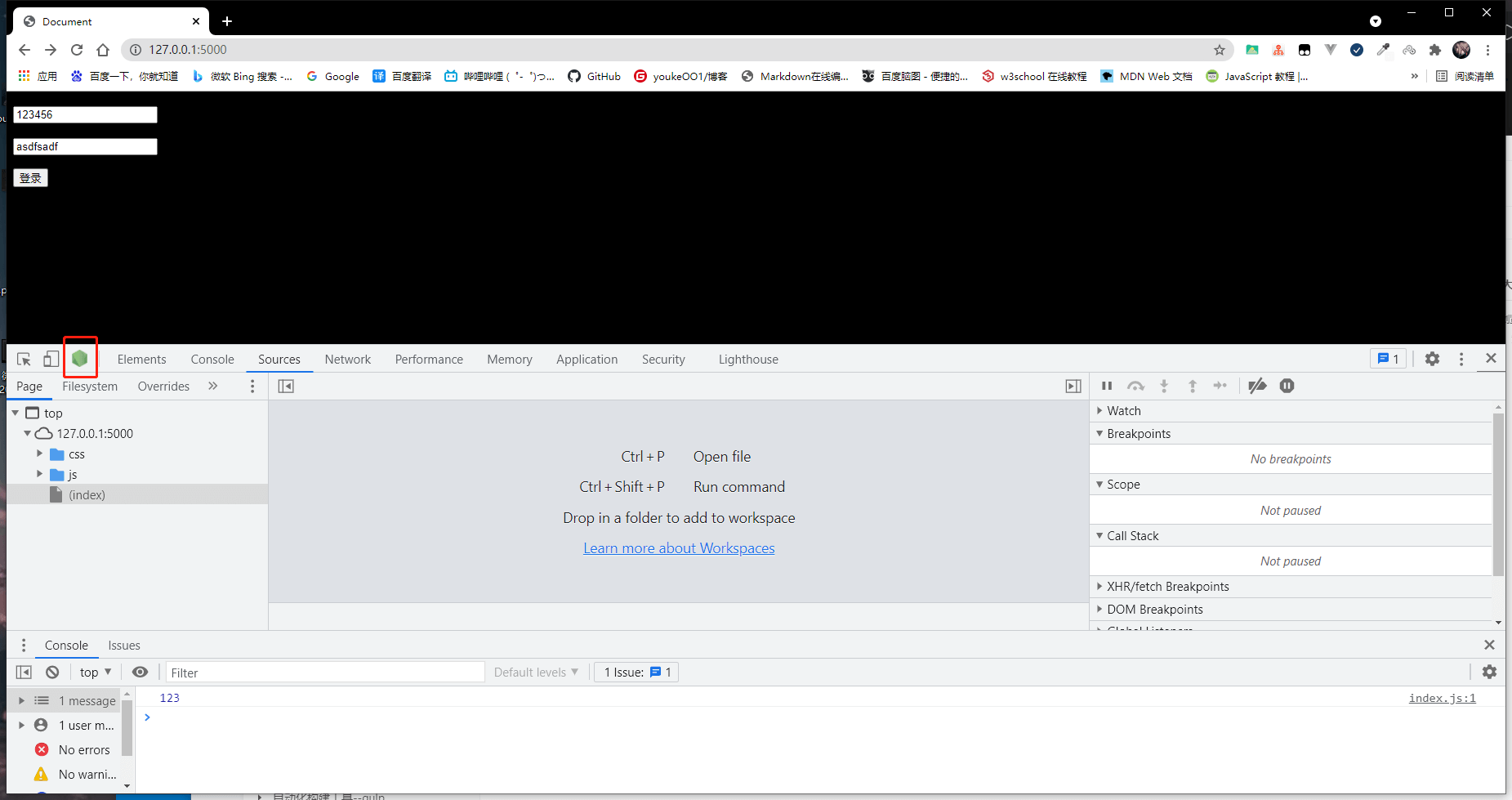Open the Application tab
The height and width of the screenshot is (800, 1512).
pos(587,360)
